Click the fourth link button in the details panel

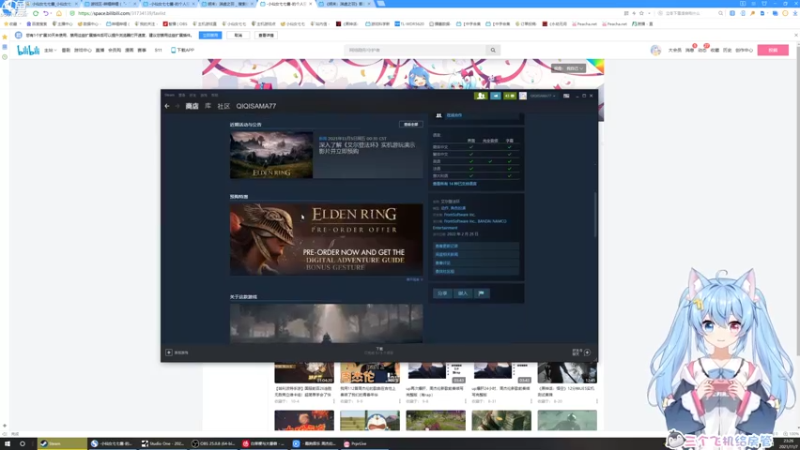coord(476,271)
